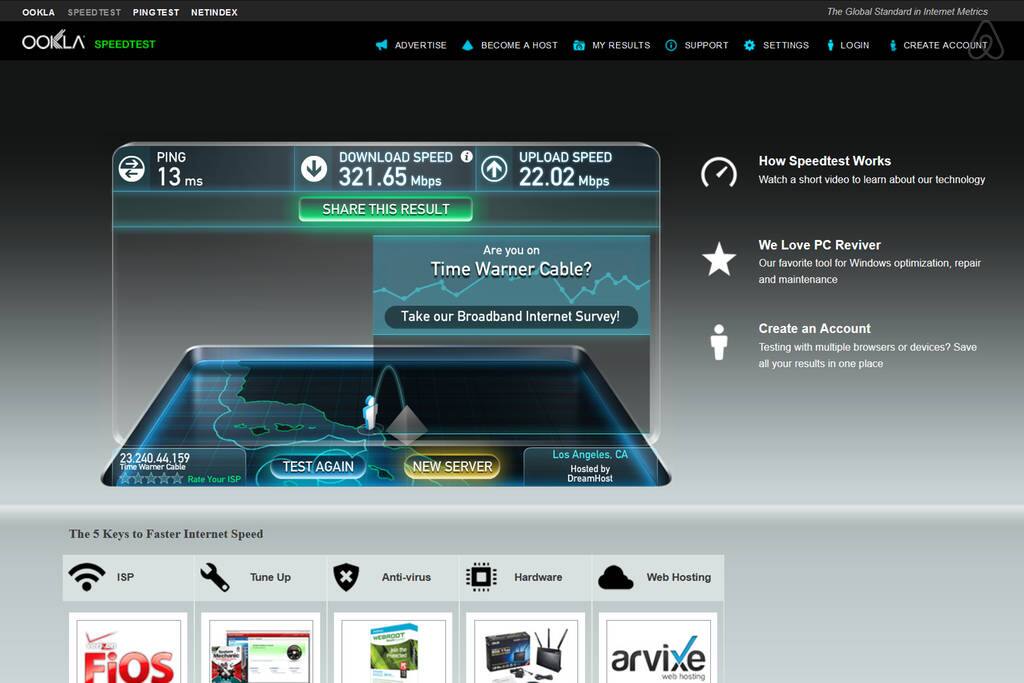The width and height of the screenshot is (1024, 683).
Task: Click the Wi-Fi icon in the ISP tab
Action: (87, 577)
